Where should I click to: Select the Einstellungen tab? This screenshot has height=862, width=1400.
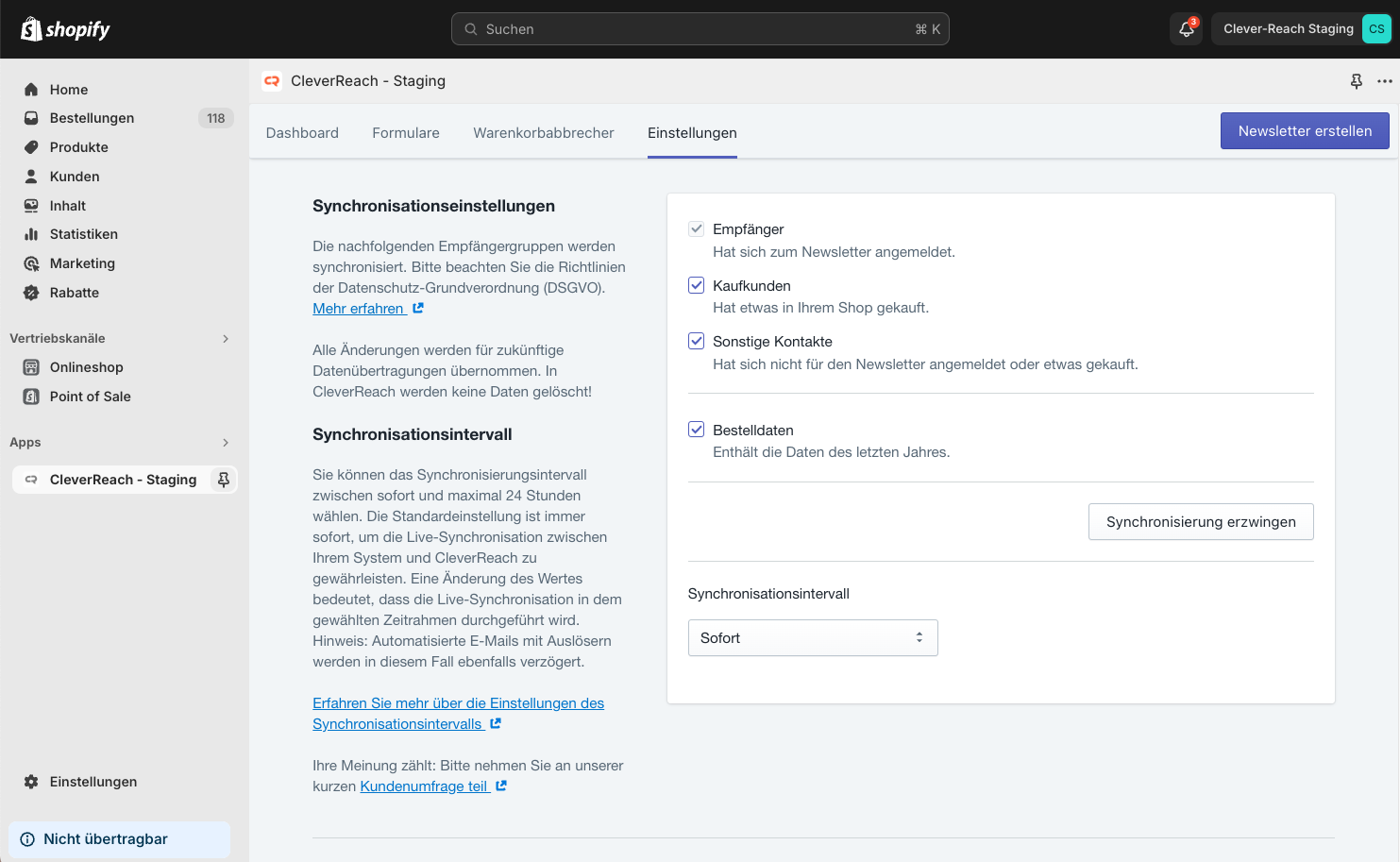(692, 133)
